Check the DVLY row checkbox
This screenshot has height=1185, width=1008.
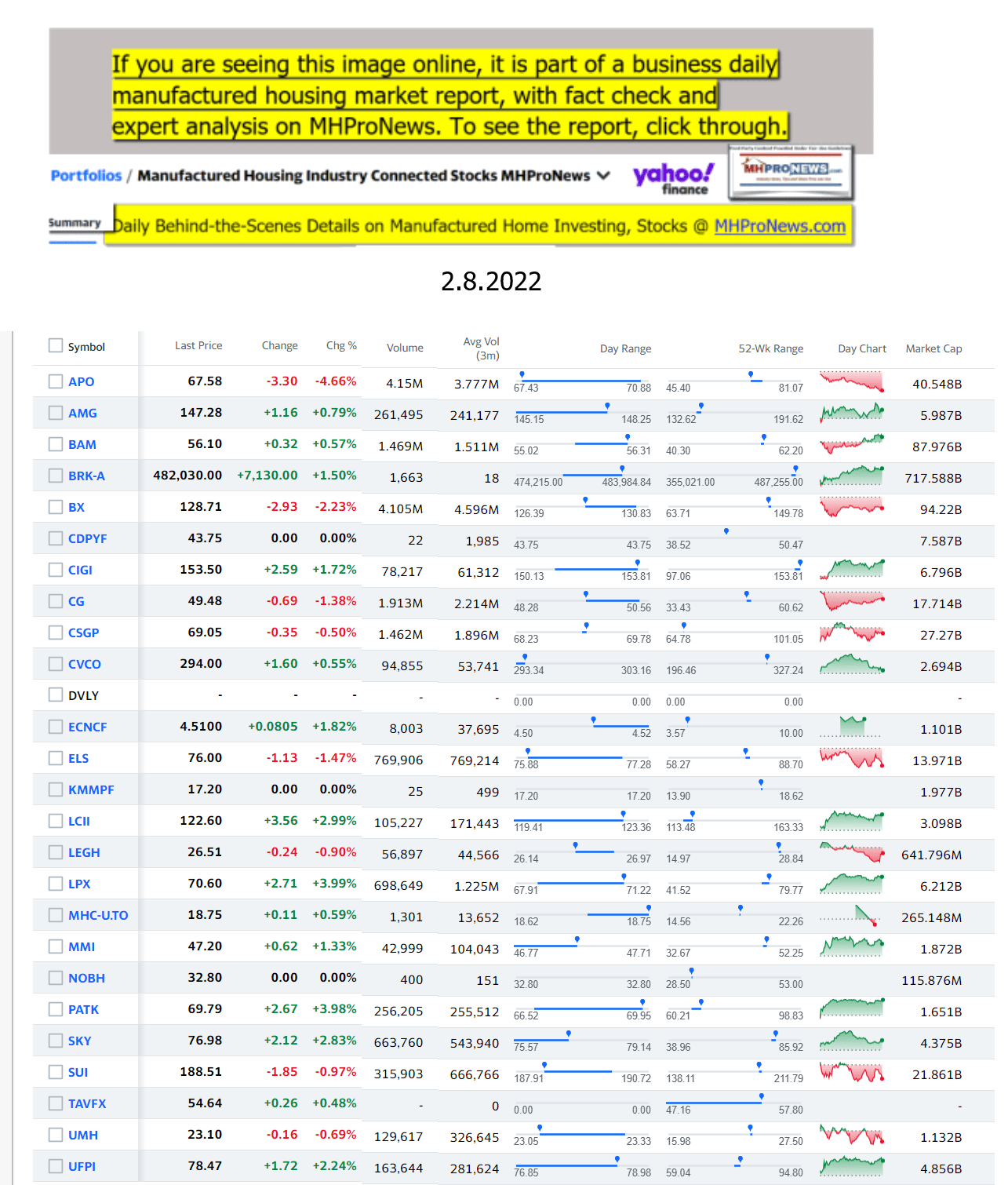(56, 695)
